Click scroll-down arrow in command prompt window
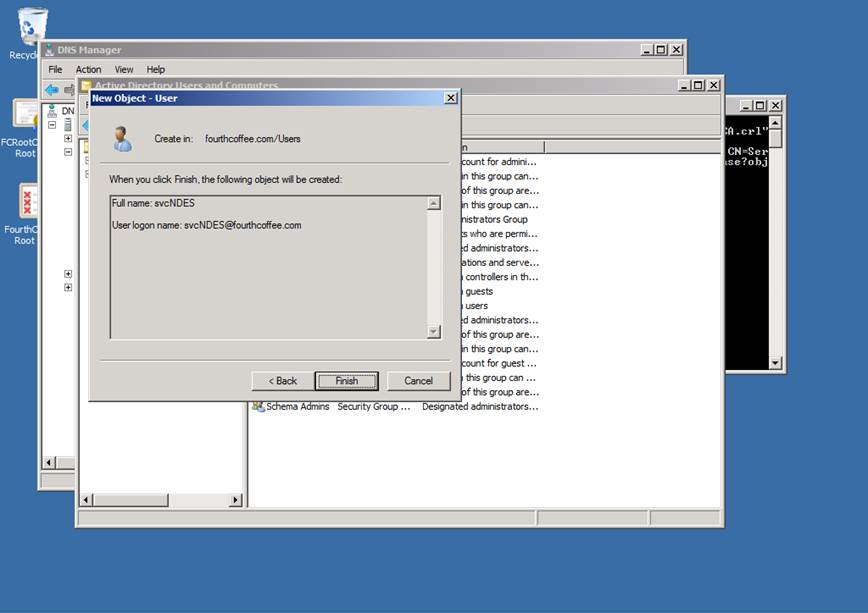Image resolution: width=868 pixels, height=613 pixels. click(x=775, y=363)
